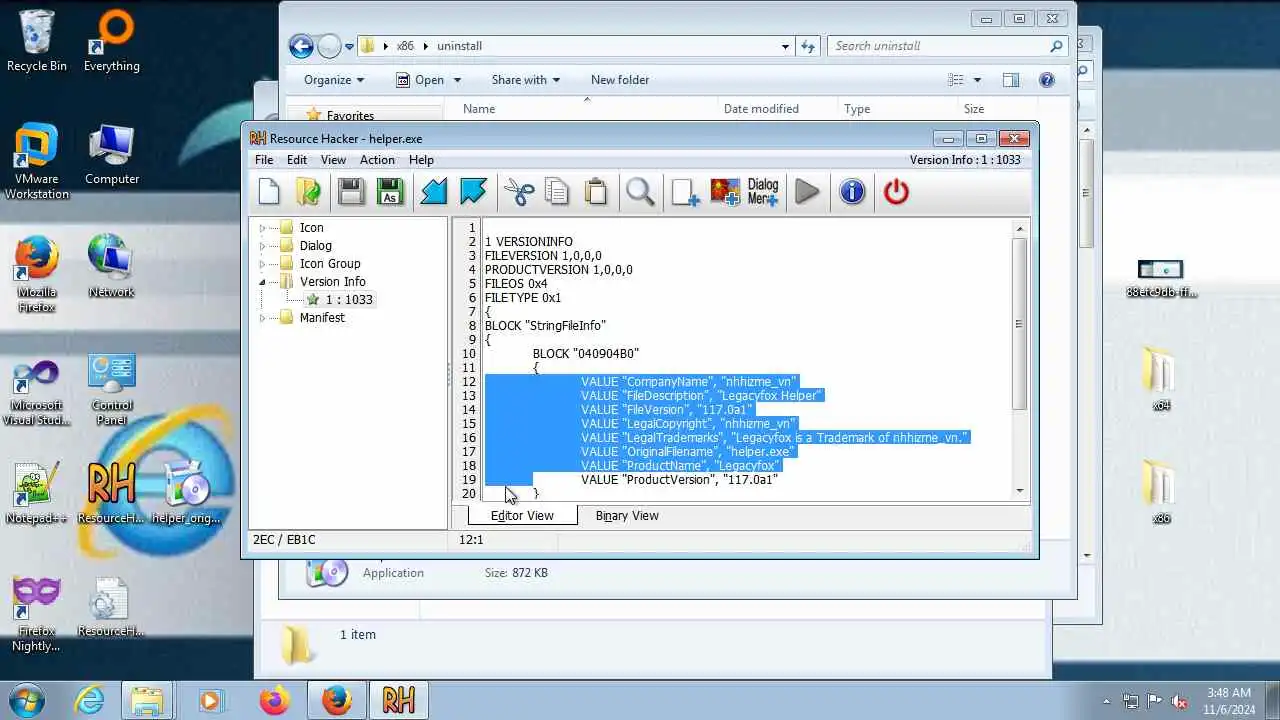Select the Icon Group folder in tree

coord(330,264)
